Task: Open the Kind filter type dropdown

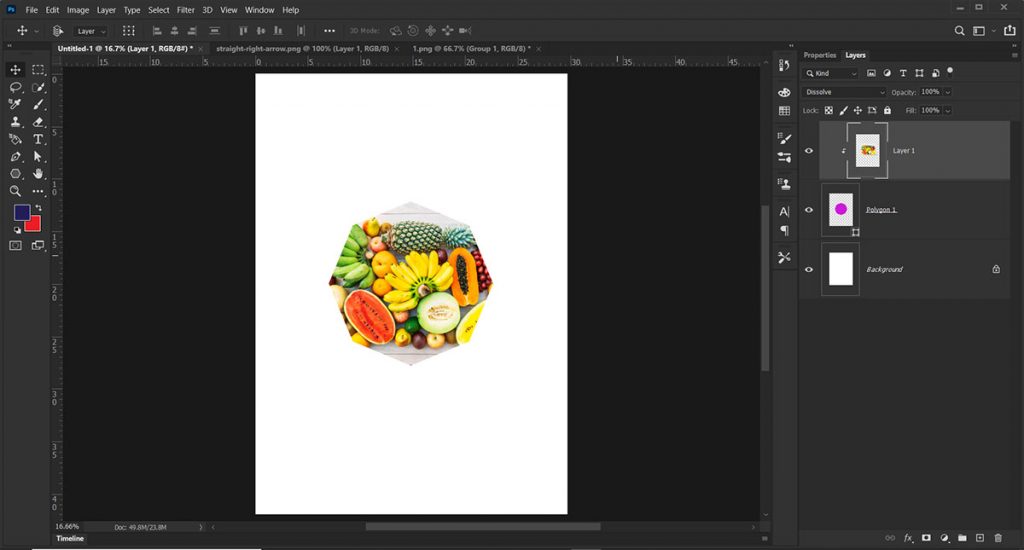Action: (831, 73)
